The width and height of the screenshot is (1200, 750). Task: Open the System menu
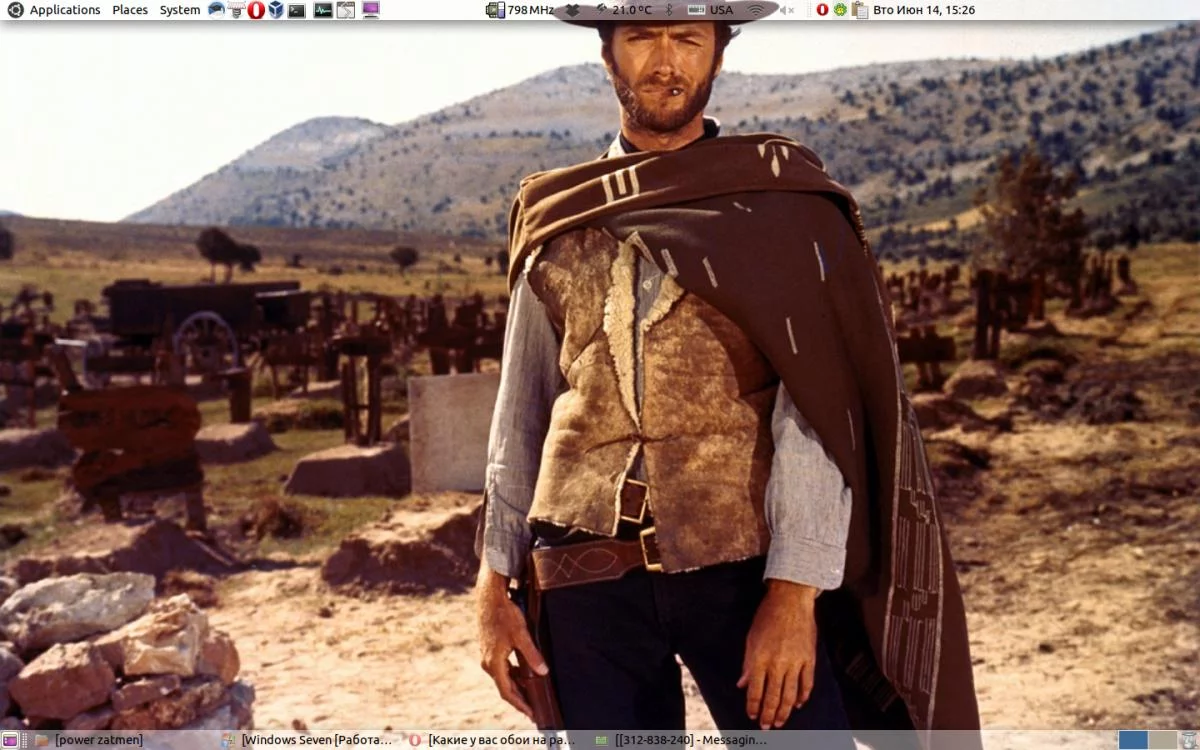tap(180, 10)
